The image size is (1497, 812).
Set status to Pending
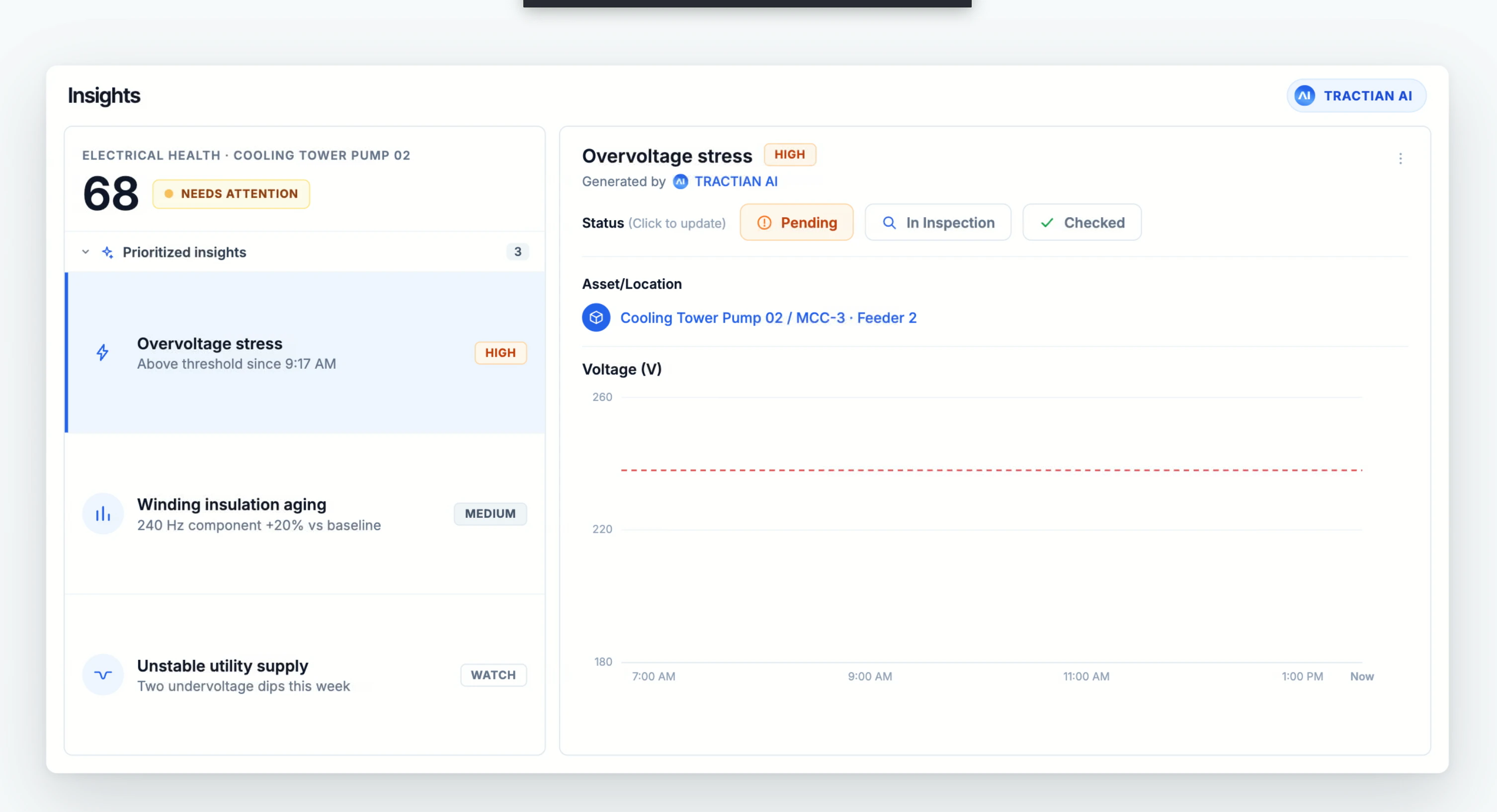click(x=796, y=223)
